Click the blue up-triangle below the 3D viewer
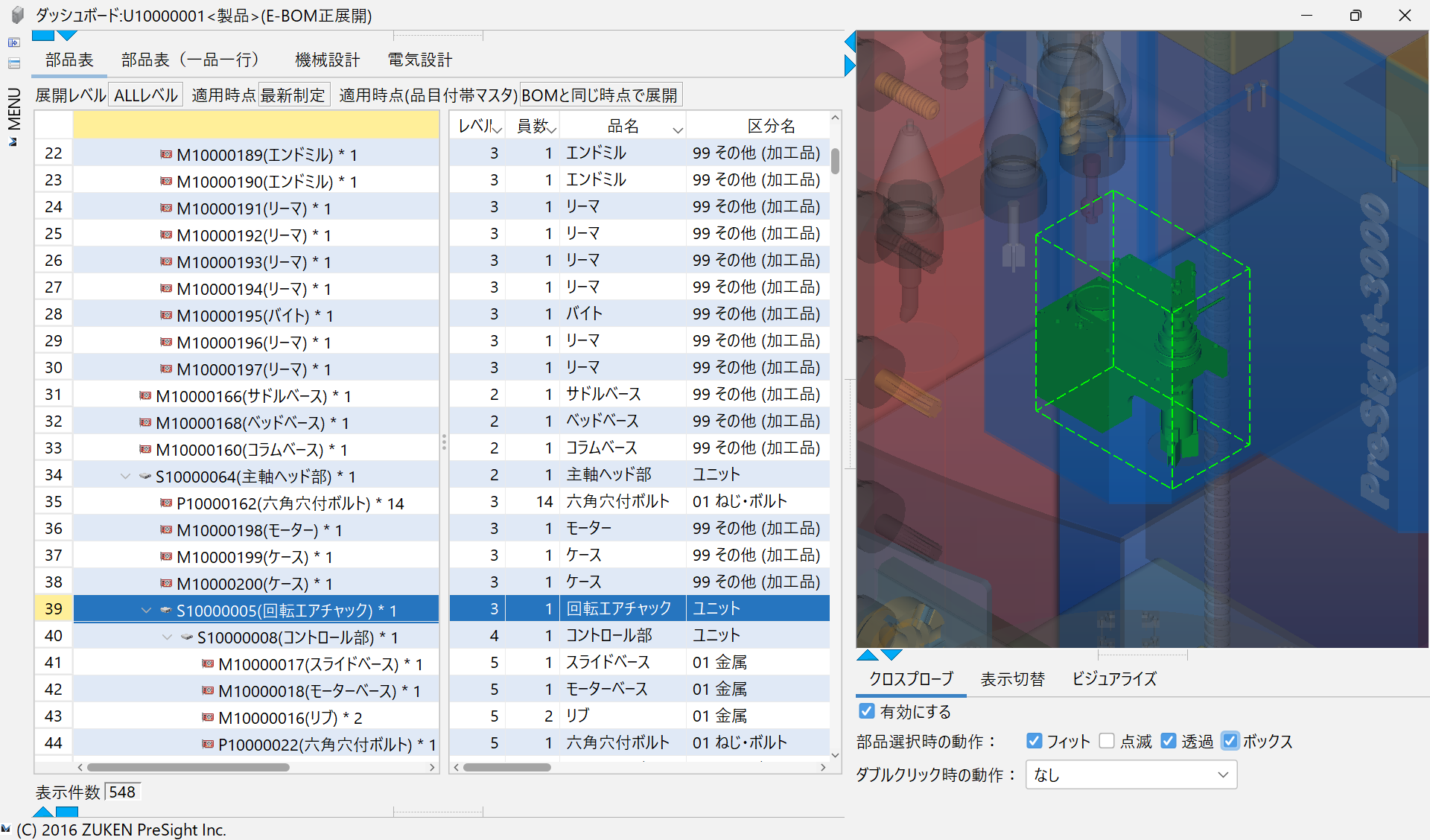This screenshot has width=1430, height=840. click(868, 655)
